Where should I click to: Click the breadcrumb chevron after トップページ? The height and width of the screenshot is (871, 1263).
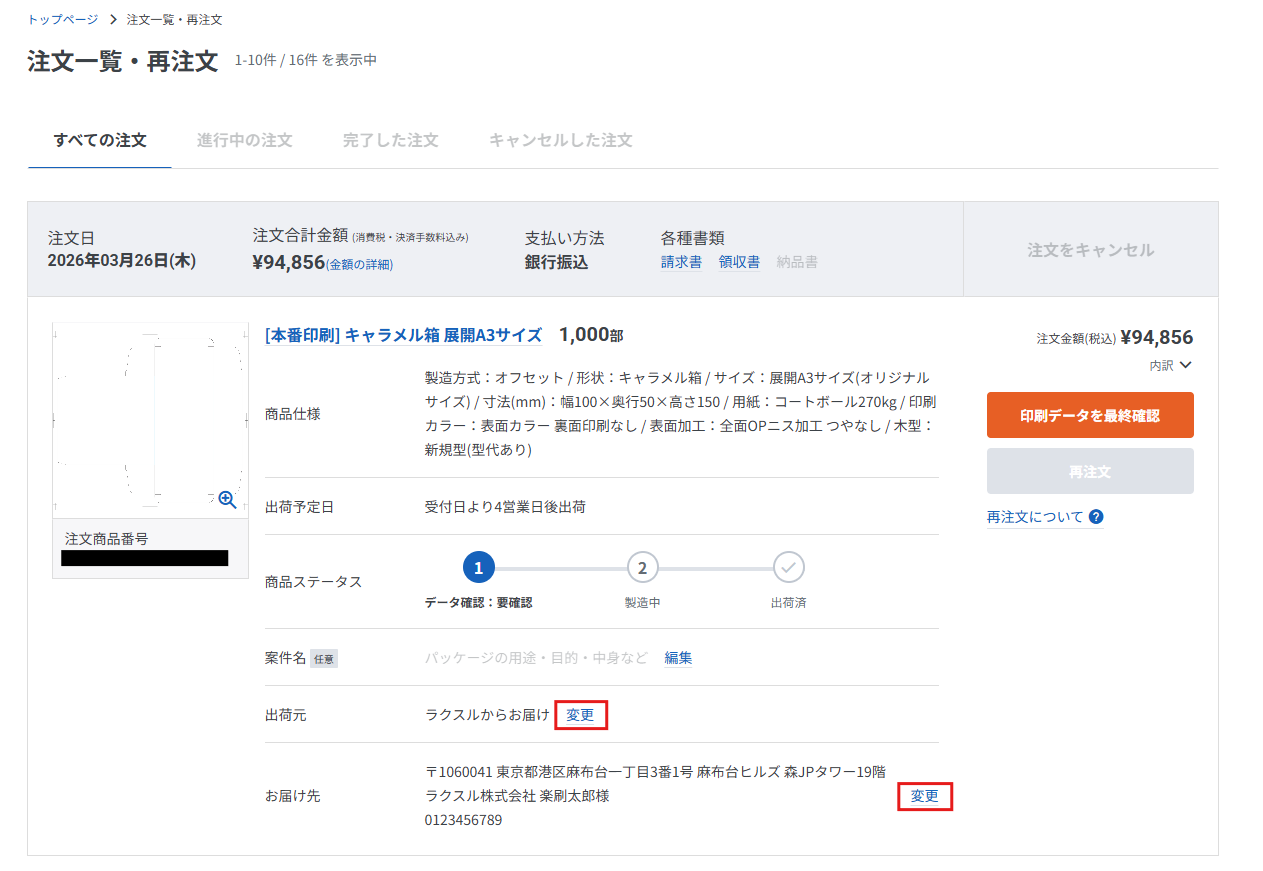point(113,20)
